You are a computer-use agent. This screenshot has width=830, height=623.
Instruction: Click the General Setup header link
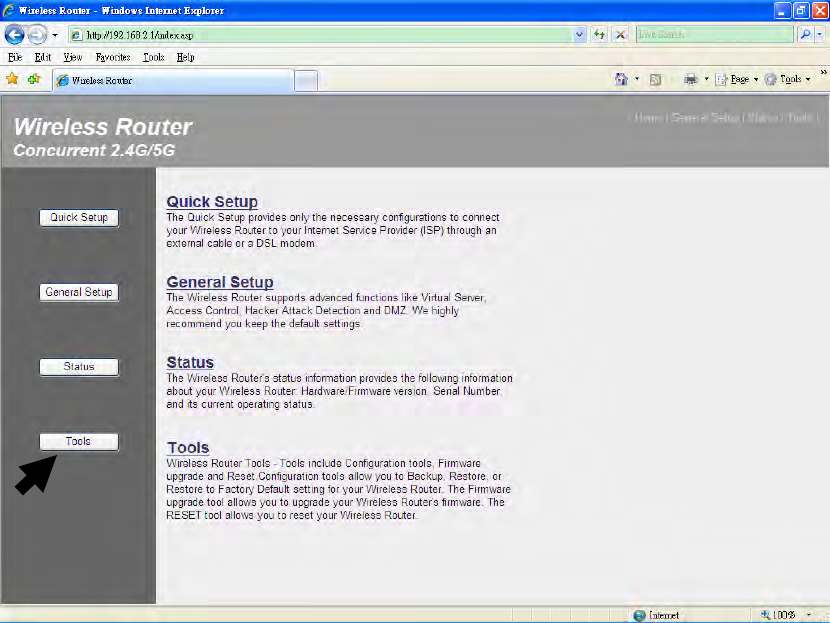coord(705,118)
